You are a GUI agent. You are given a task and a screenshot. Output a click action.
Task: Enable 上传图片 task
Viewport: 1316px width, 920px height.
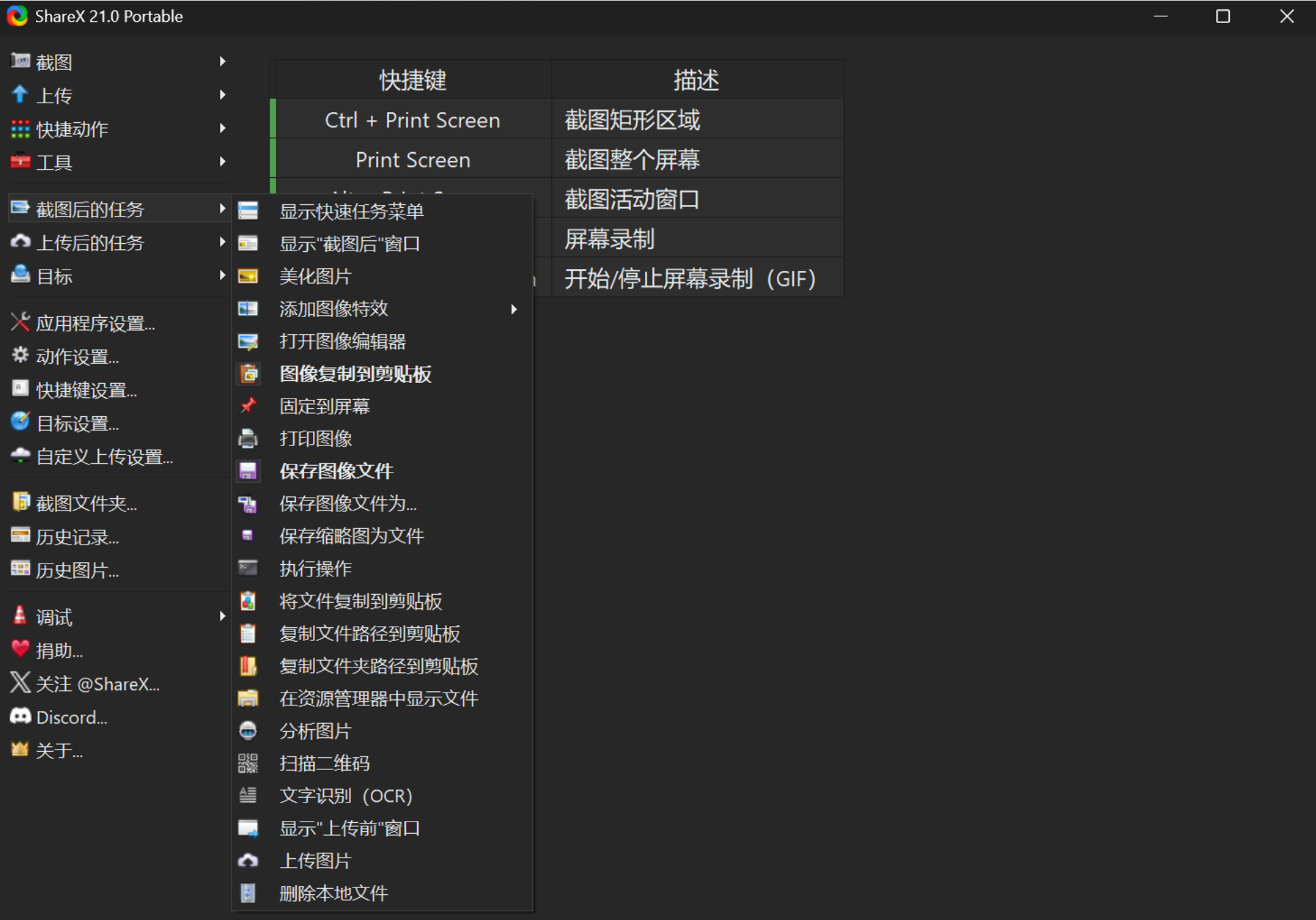(x=382, y=861)
